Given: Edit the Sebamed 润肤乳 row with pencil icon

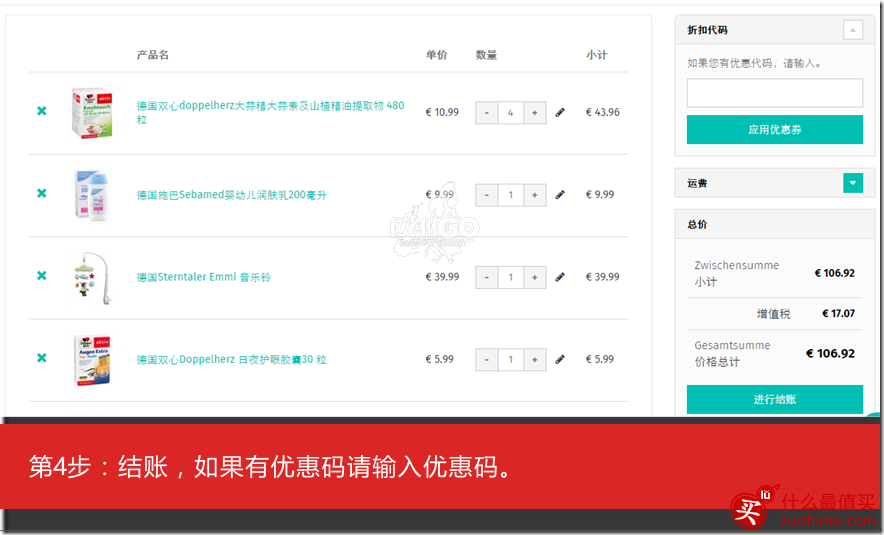Looking at the screenshot, I should [560, 195].
